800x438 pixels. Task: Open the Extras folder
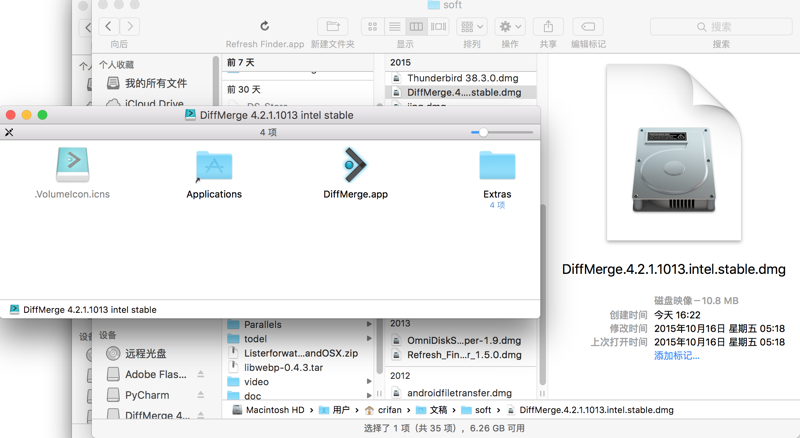[497, 165]
